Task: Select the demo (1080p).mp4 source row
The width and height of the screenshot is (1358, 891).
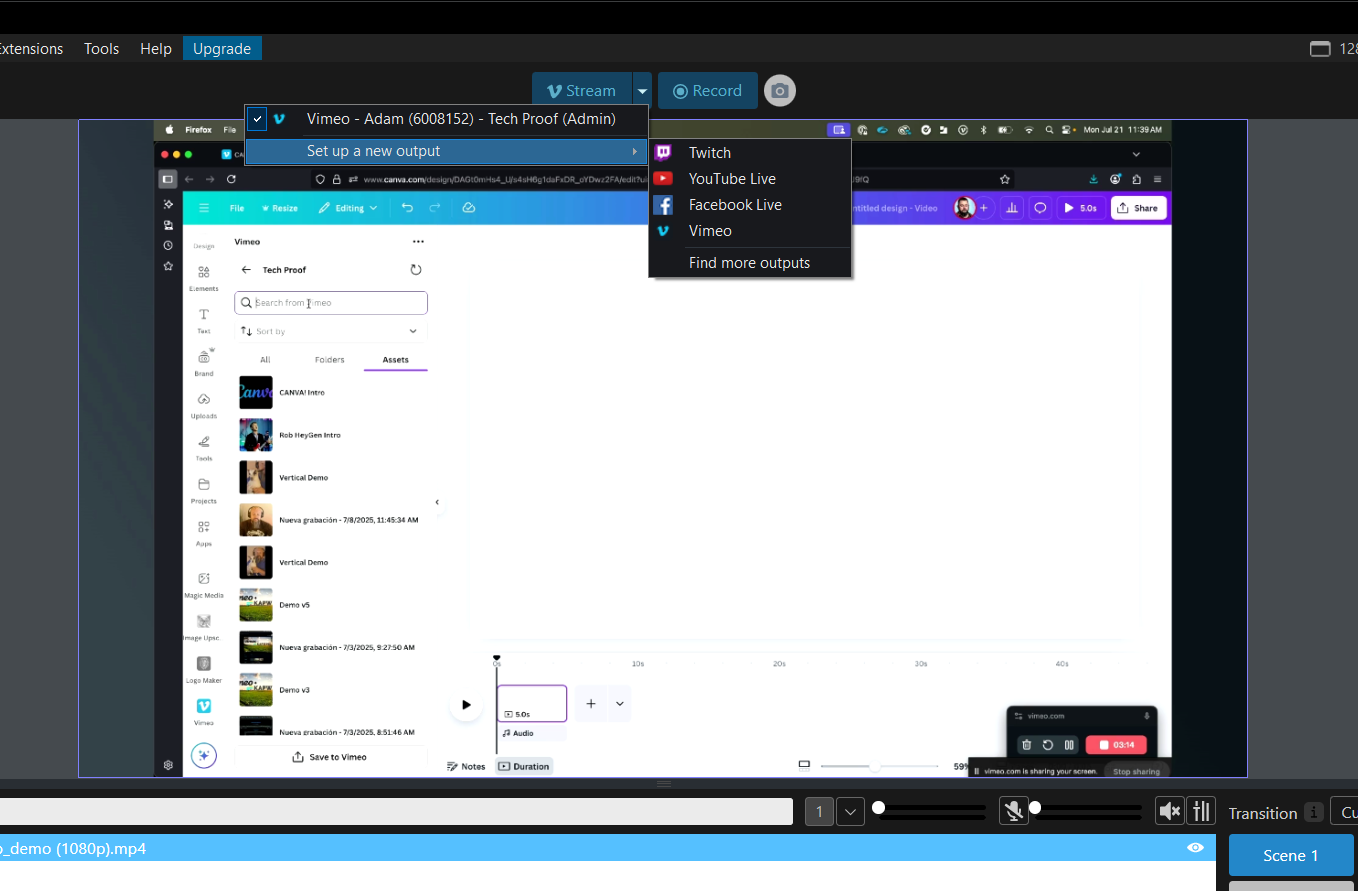Action: (x=607, y=848)
